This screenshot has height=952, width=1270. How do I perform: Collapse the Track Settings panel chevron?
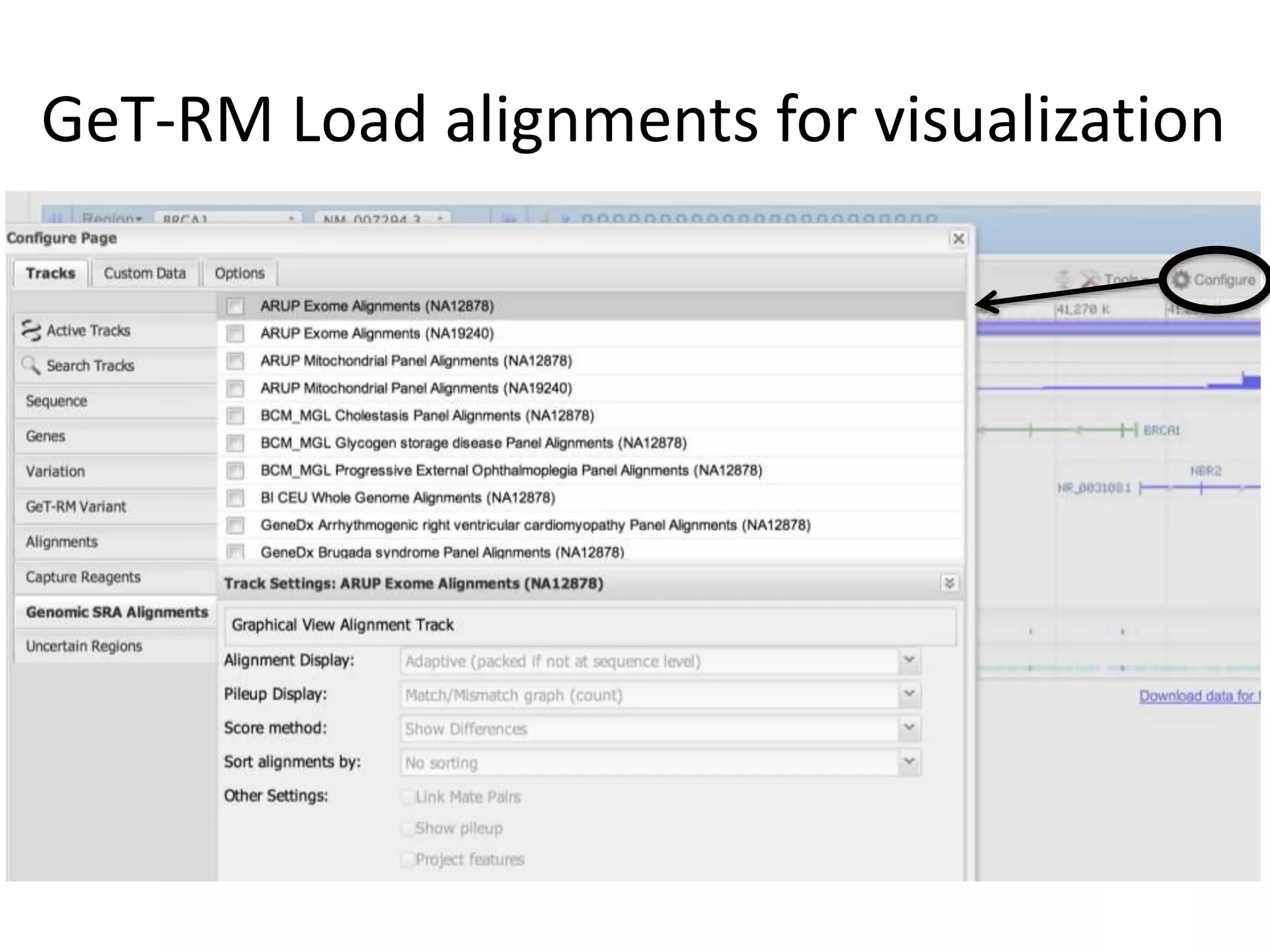pos(949,583)
